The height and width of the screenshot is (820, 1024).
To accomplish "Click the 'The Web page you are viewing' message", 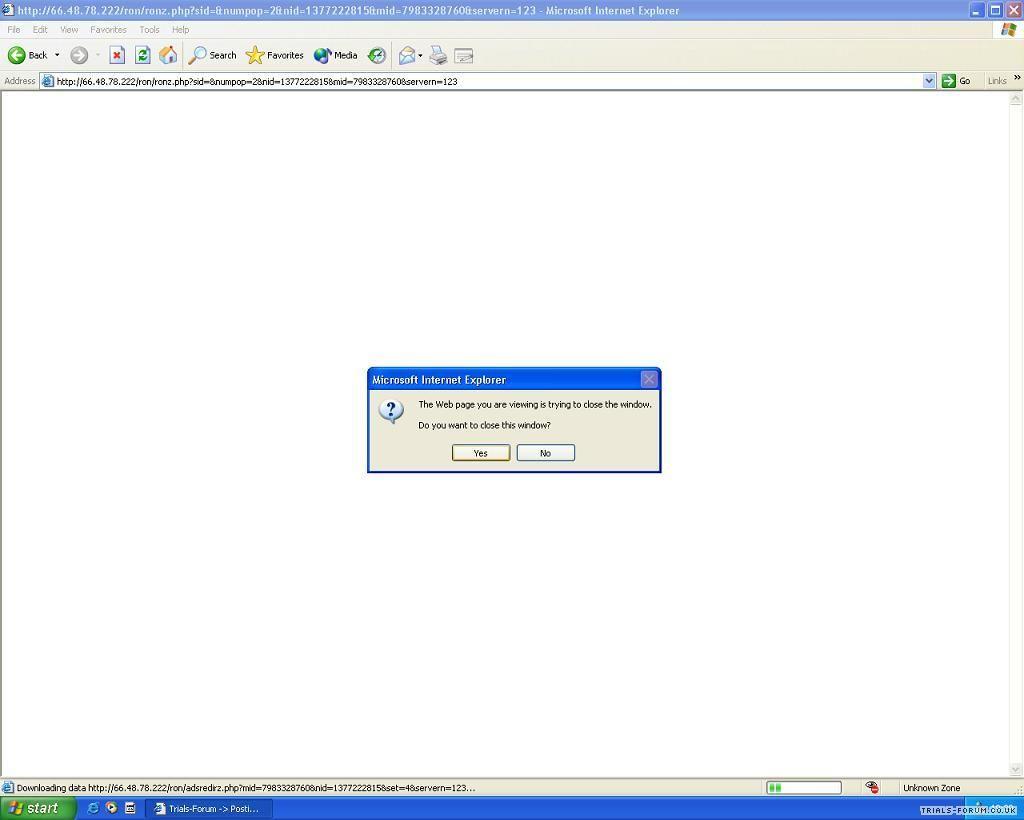I will (535, 405).
